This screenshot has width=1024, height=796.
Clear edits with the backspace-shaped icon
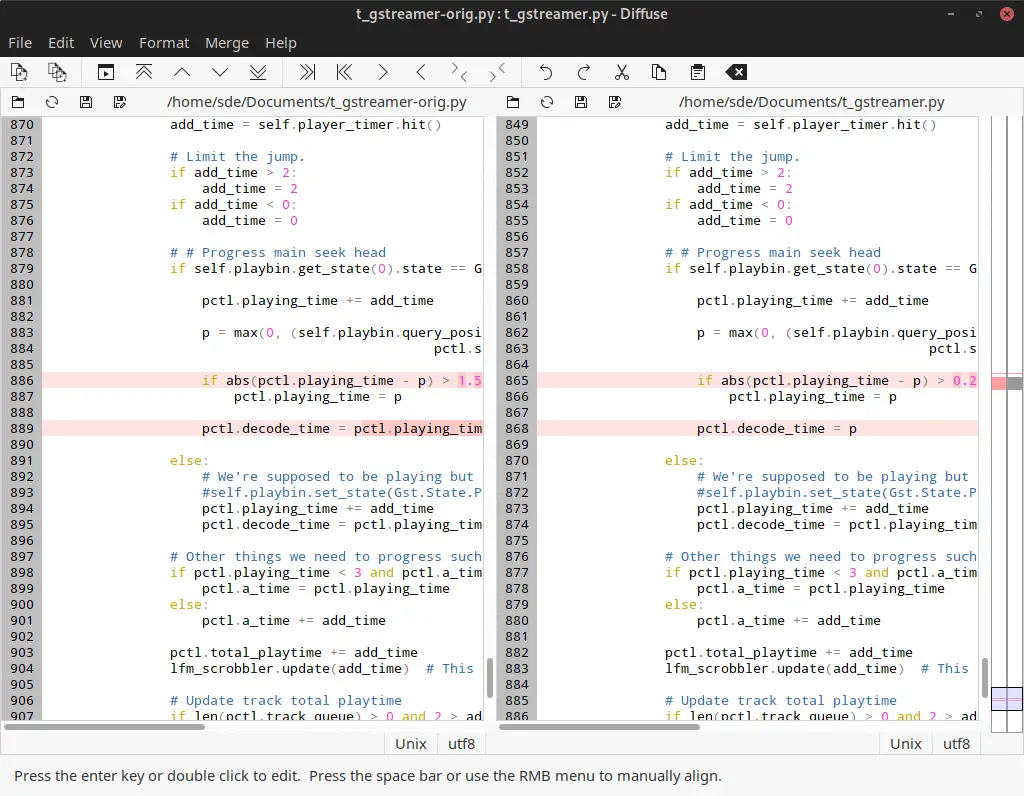[736, 72]
